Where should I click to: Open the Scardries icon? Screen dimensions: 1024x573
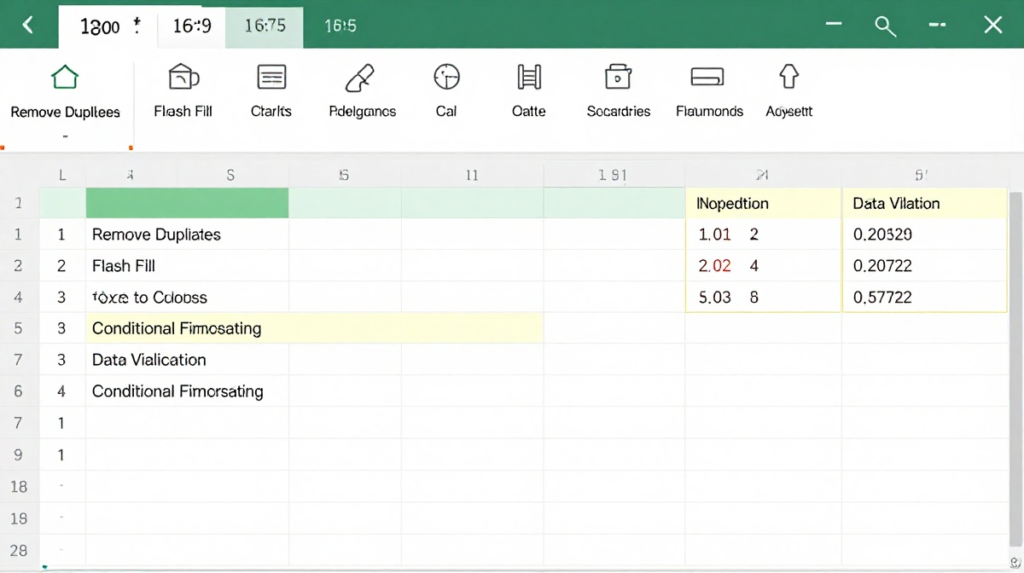618,76
